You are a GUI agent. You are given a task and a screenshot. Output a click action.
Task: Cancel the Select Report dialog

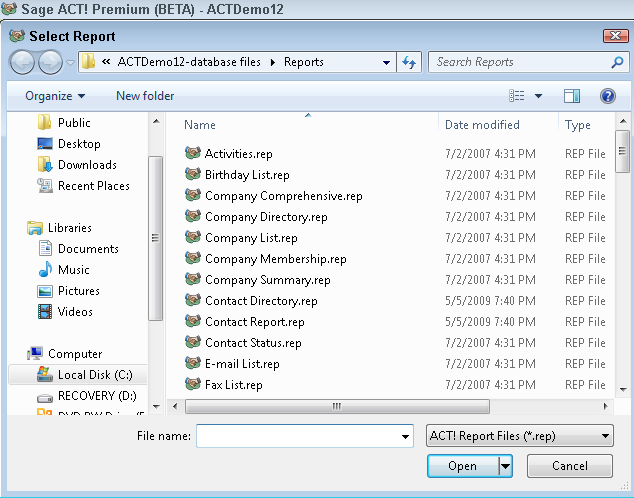coord(570,466)
